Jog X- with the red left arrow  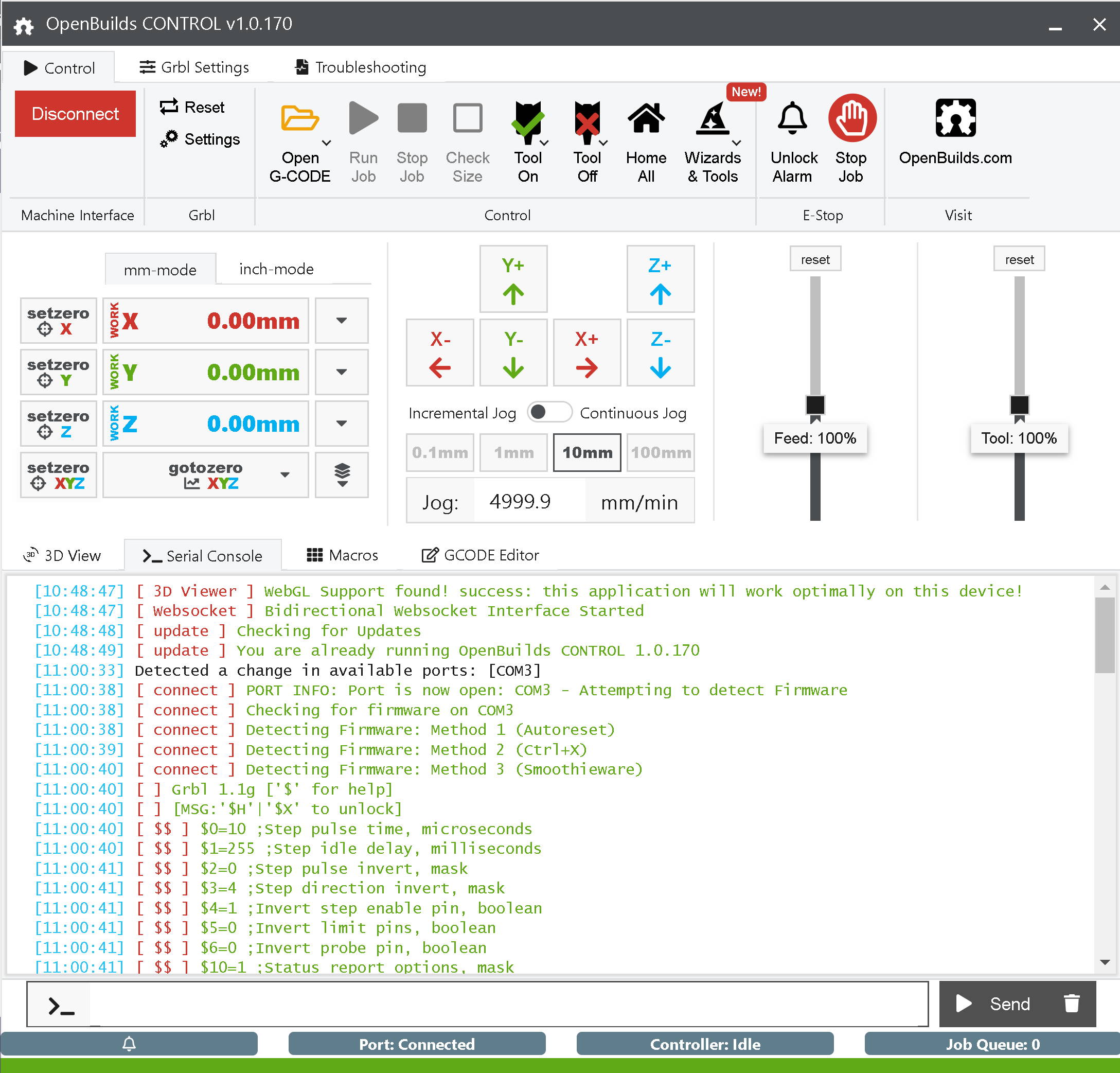[x=440, y=353]
